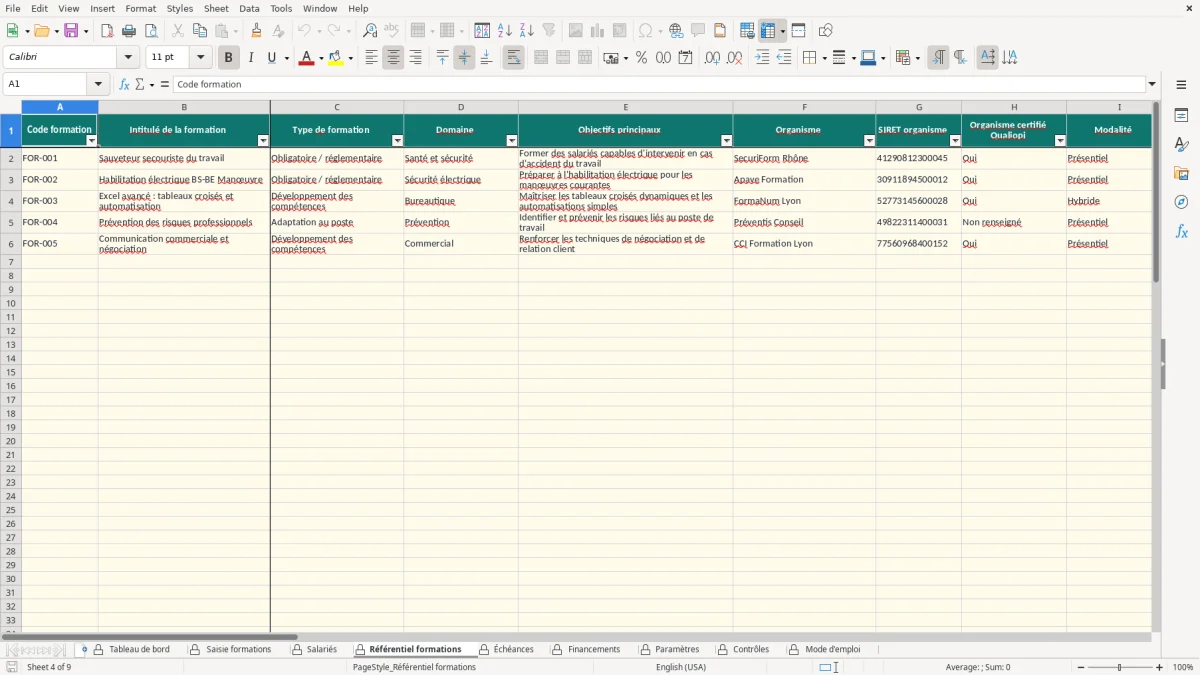Click zoom-in plus in status bar
This screenshot has height=675, width=1200.
coord(1160,667)
